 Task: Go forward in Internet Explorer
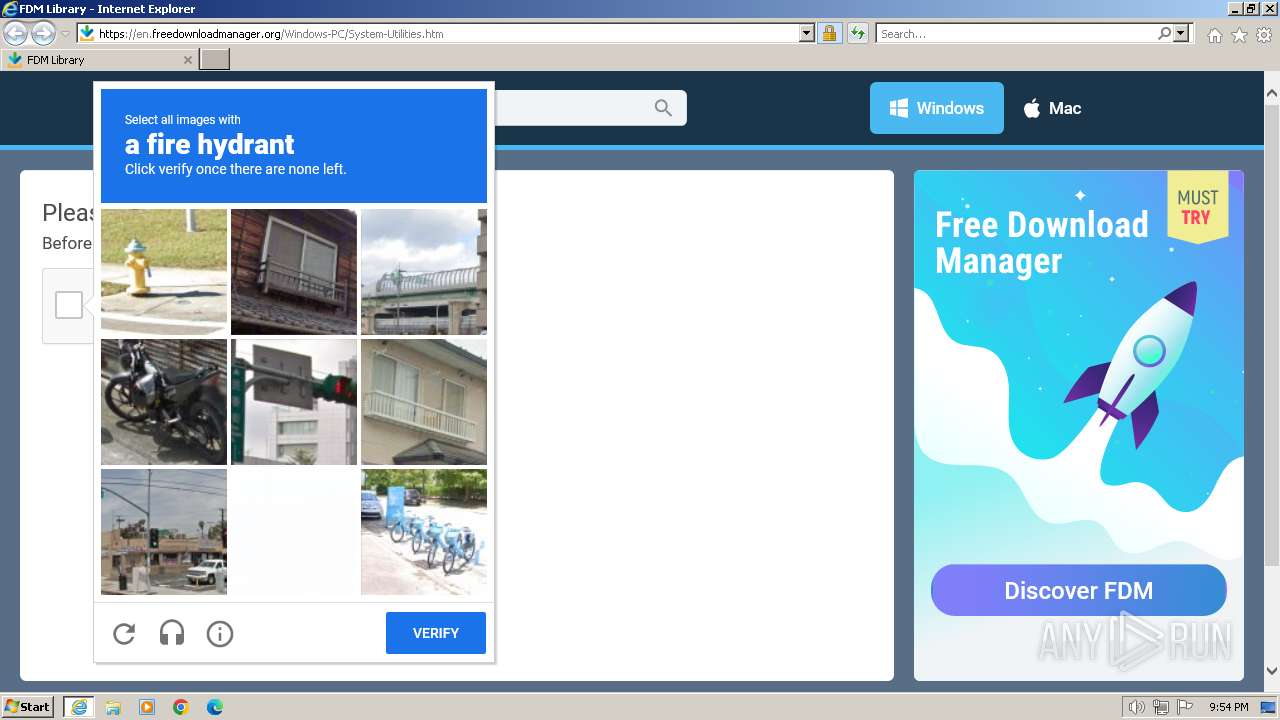pos(43,33)
